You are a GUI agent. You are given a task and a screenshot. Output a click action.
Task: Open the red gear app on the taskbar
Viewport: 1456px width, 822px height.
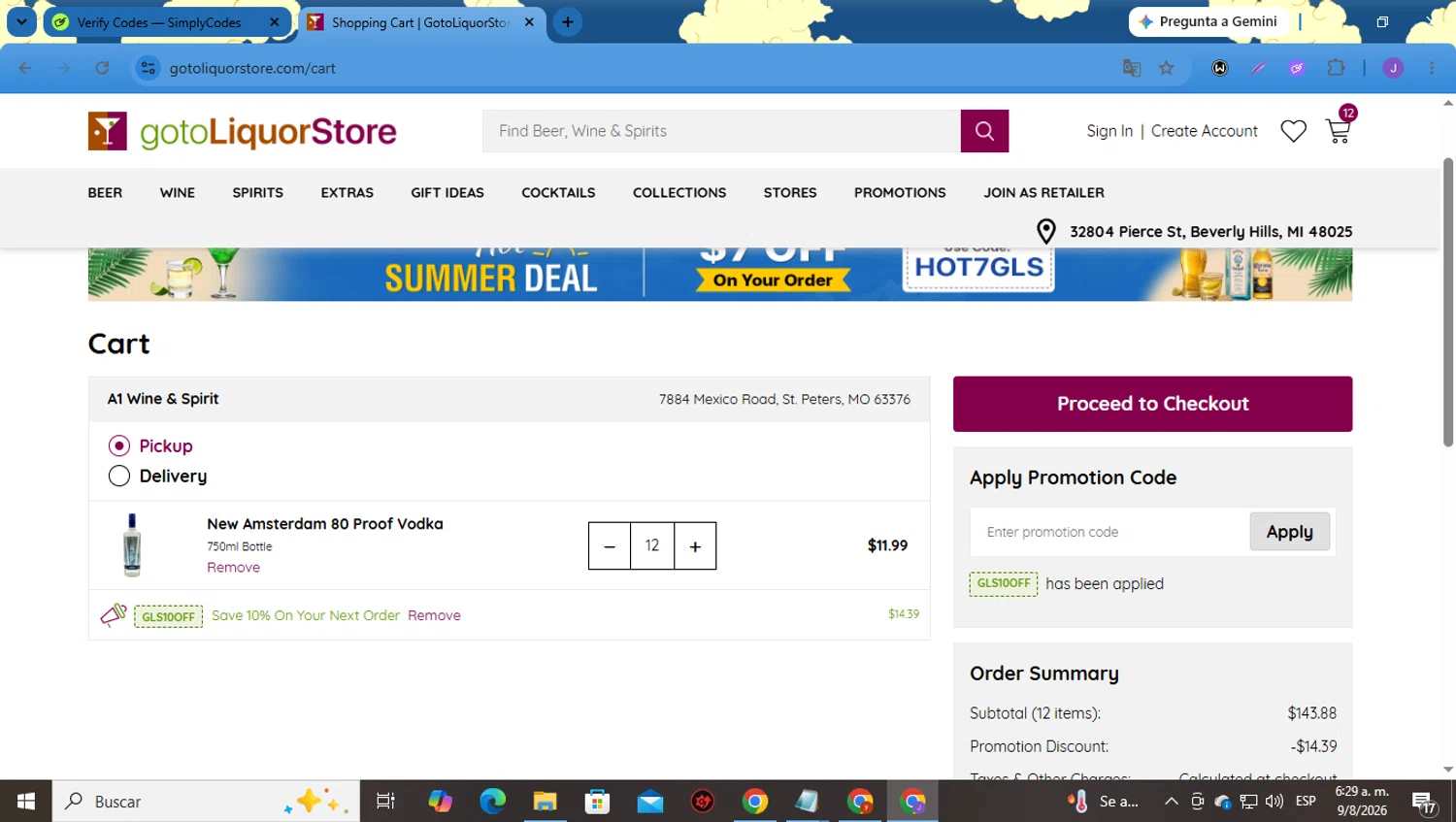click(x=703, y=802)
